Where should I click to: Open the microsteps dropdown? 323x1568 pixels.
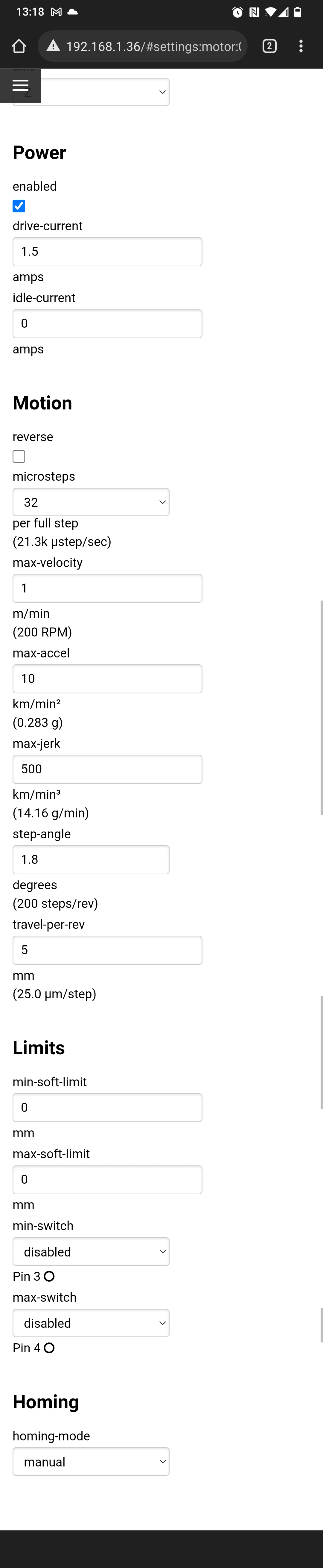point(91,502)
